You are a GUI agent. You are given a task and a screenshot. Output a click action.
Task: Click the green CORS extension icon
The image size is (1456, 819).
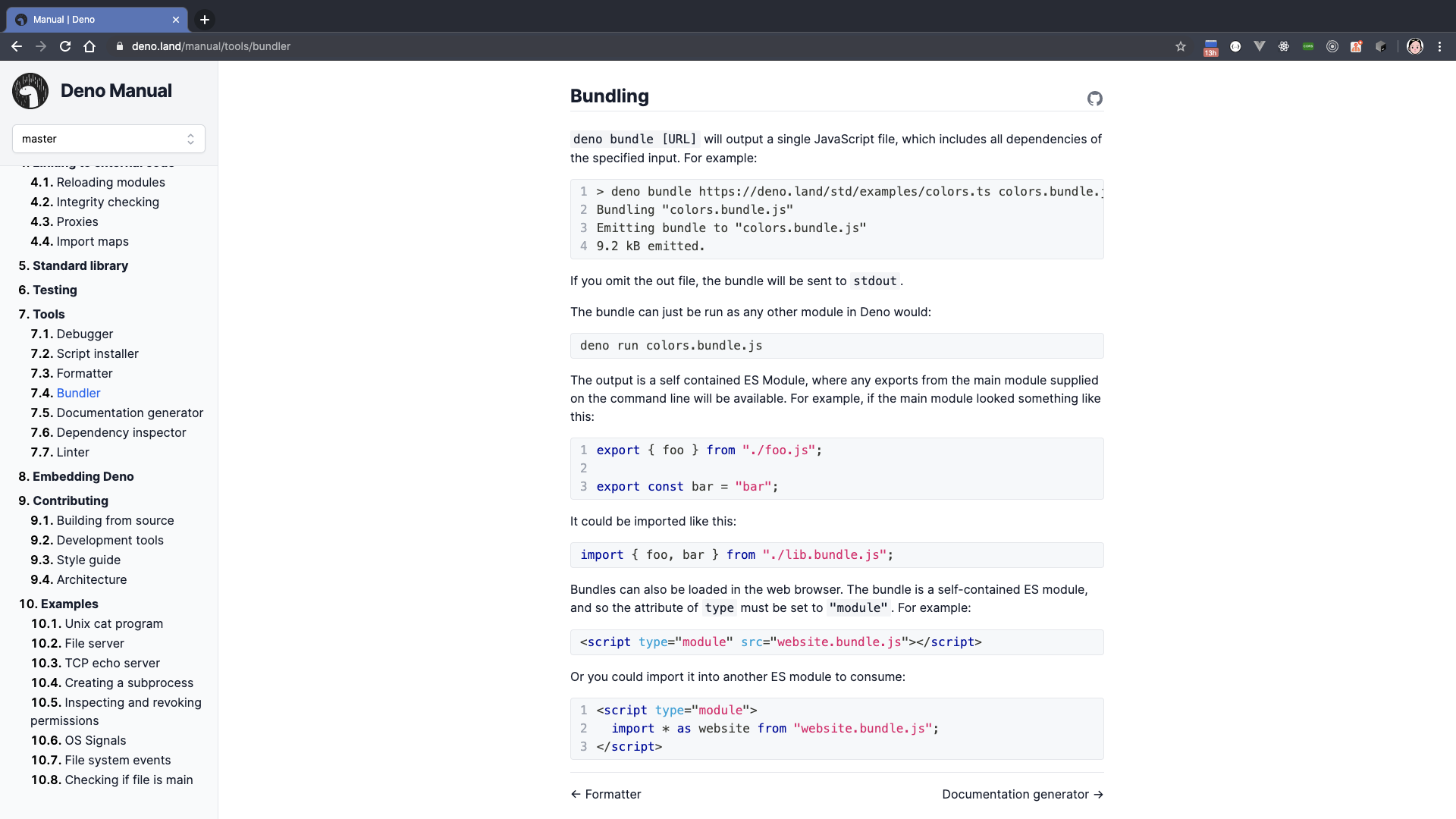(1308, 46)
